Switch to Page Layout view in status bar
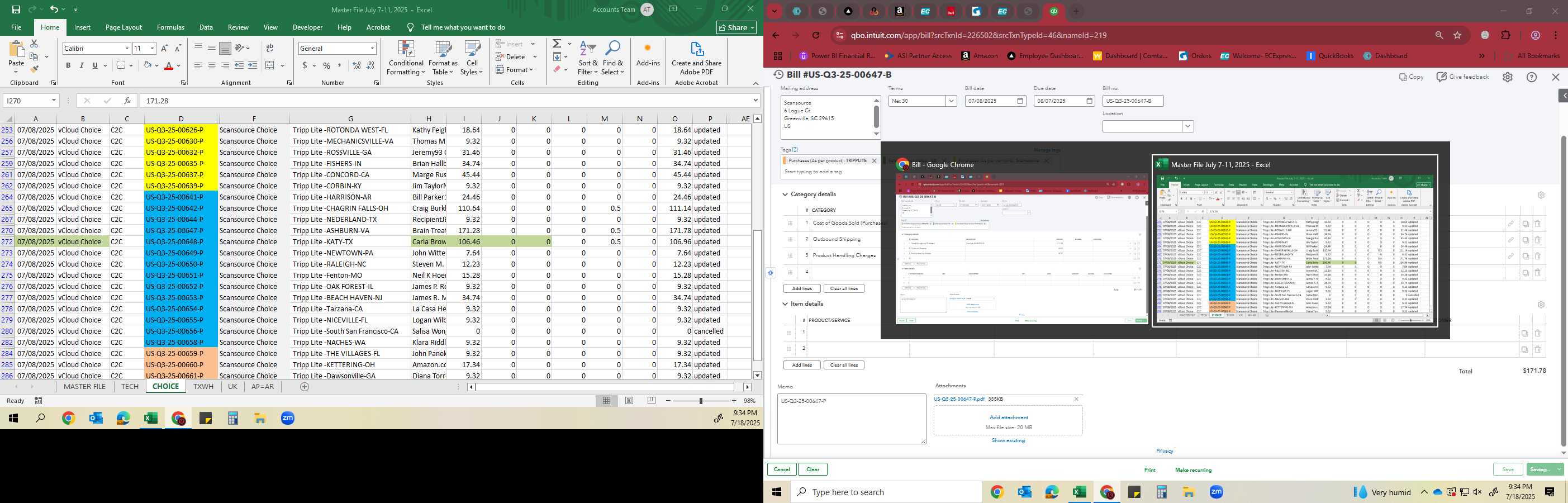Viewport: 1568px width, 503px height. click(x=629, y=401)
